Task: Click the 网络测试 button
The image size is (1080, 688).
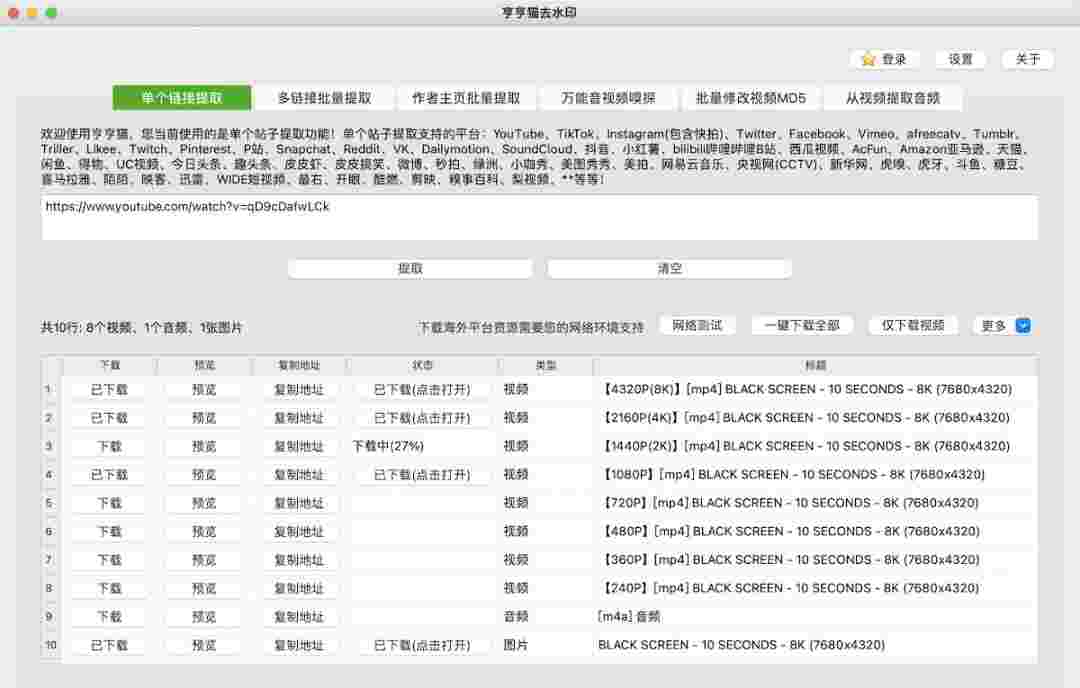Action: click(697, 326)
